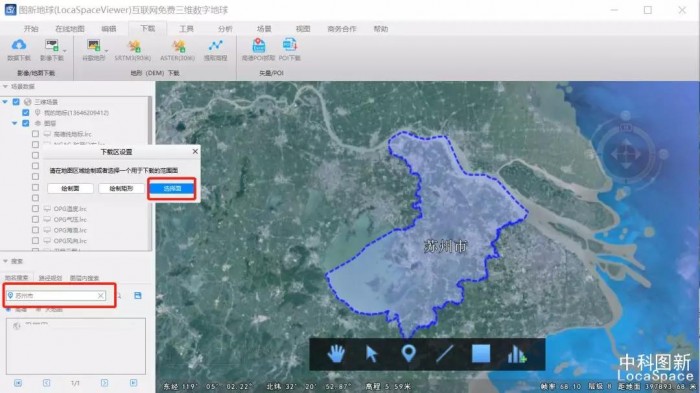Image resolution: width=700 pixels, height=393 pixels.
Task: Toggle the OPG温度.lrc layer checkbox
Action: point(35,209)
